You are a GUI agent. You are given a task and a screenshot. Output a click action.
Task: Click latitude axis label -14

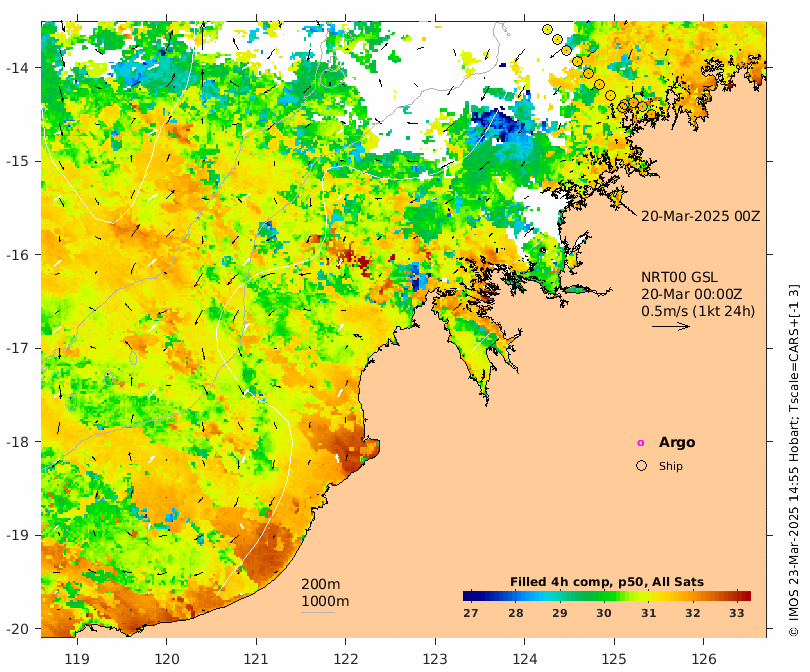(x=18, y=68)
